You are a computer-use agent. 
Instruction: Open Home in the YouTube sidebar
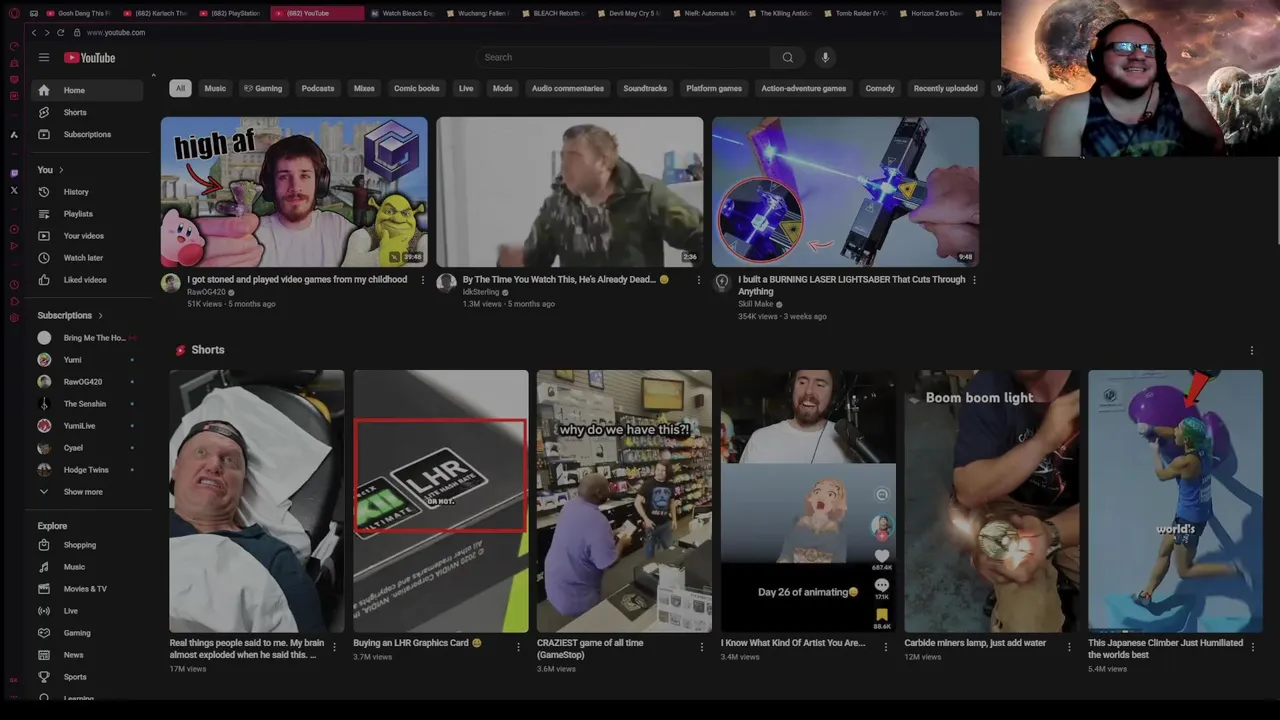click(x=87, y=90)
